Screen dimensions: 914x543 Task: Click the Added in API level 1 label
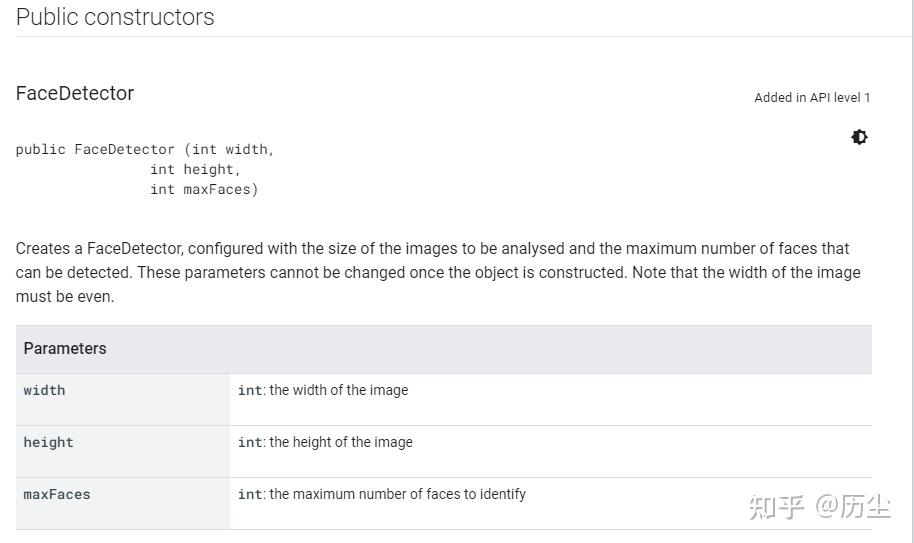(812, 98)
